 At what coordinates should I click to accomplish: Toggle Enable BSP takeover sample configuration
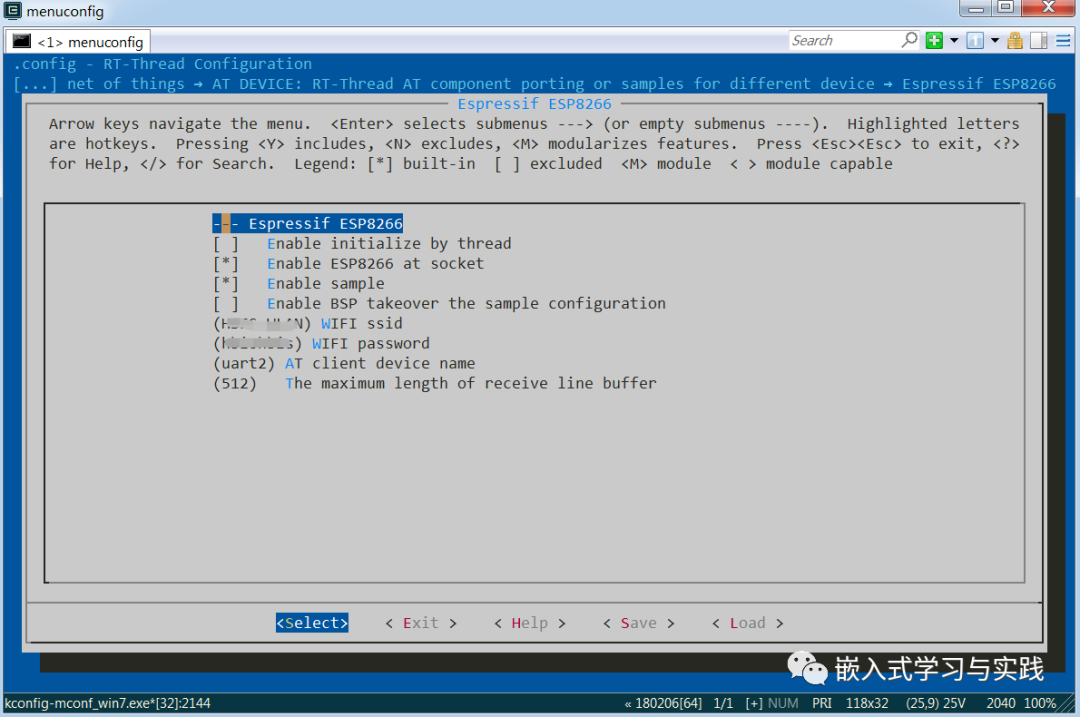coord(225,304)
